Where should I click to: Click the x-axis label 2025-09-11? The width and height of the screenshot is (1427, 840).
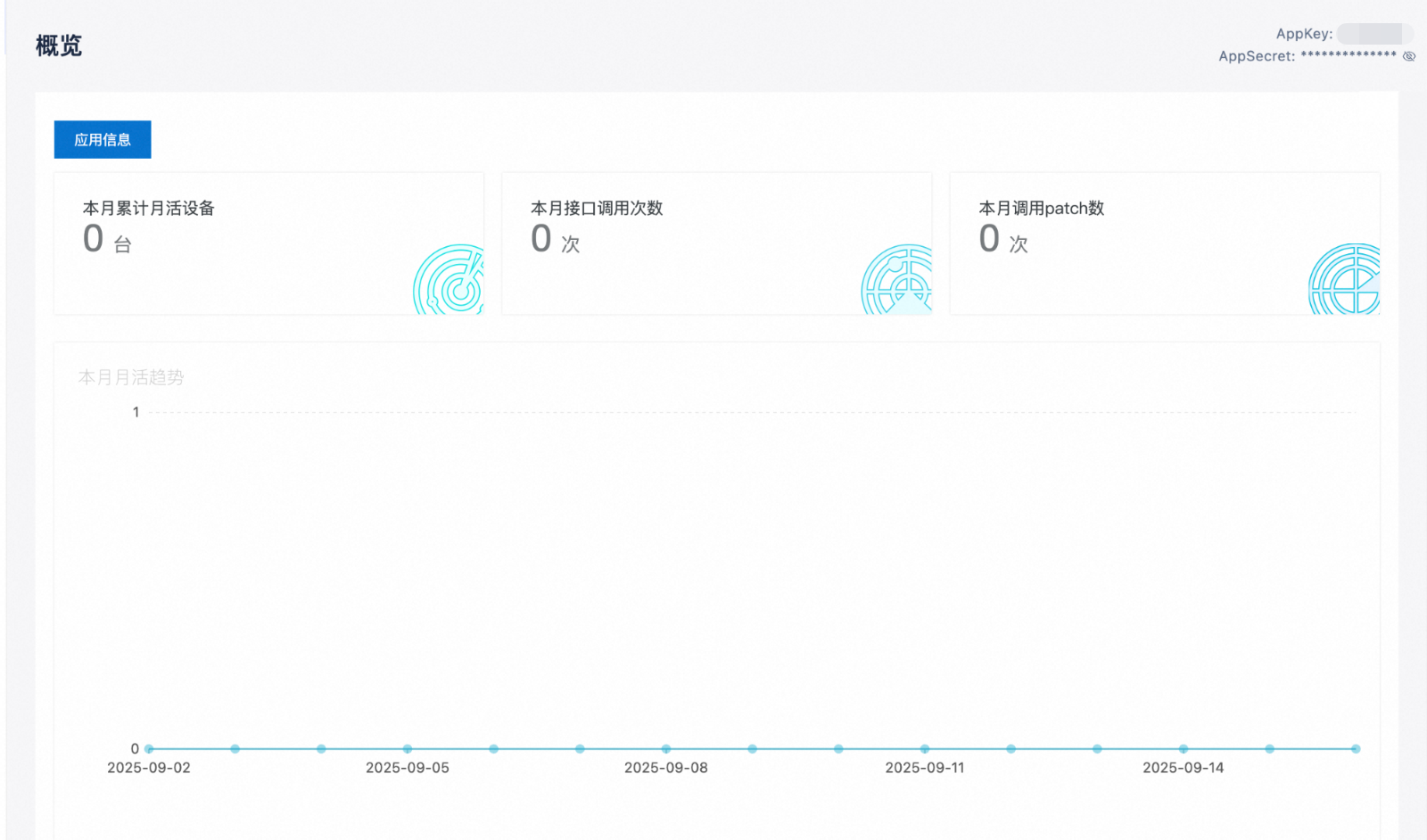[x=925, y=768]
